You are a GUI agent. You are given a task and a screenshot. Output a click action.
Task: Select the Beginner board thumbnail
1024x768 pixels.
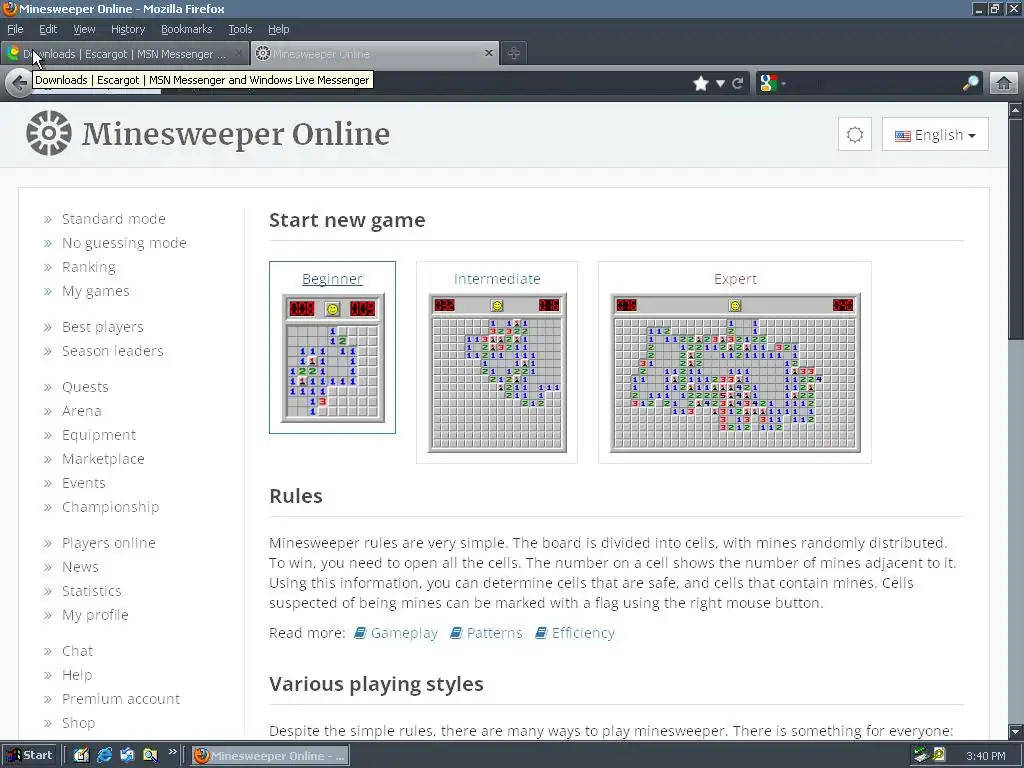tap(332, 359)
